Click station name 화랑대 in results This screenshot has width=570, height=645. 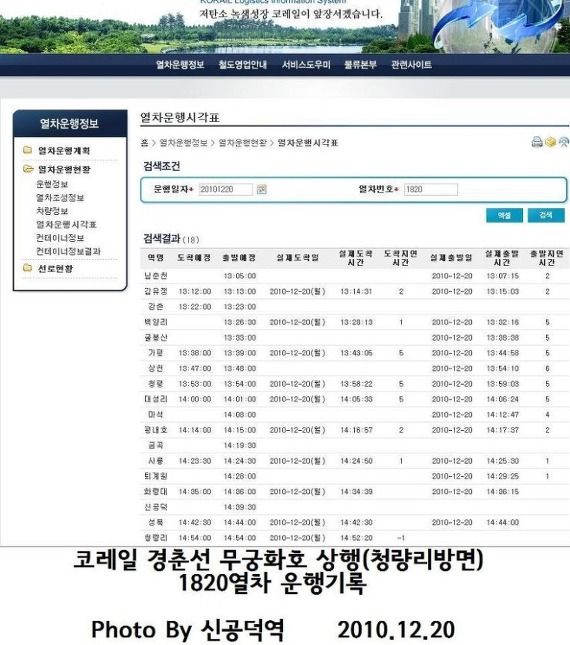click(x=156, y=492)
